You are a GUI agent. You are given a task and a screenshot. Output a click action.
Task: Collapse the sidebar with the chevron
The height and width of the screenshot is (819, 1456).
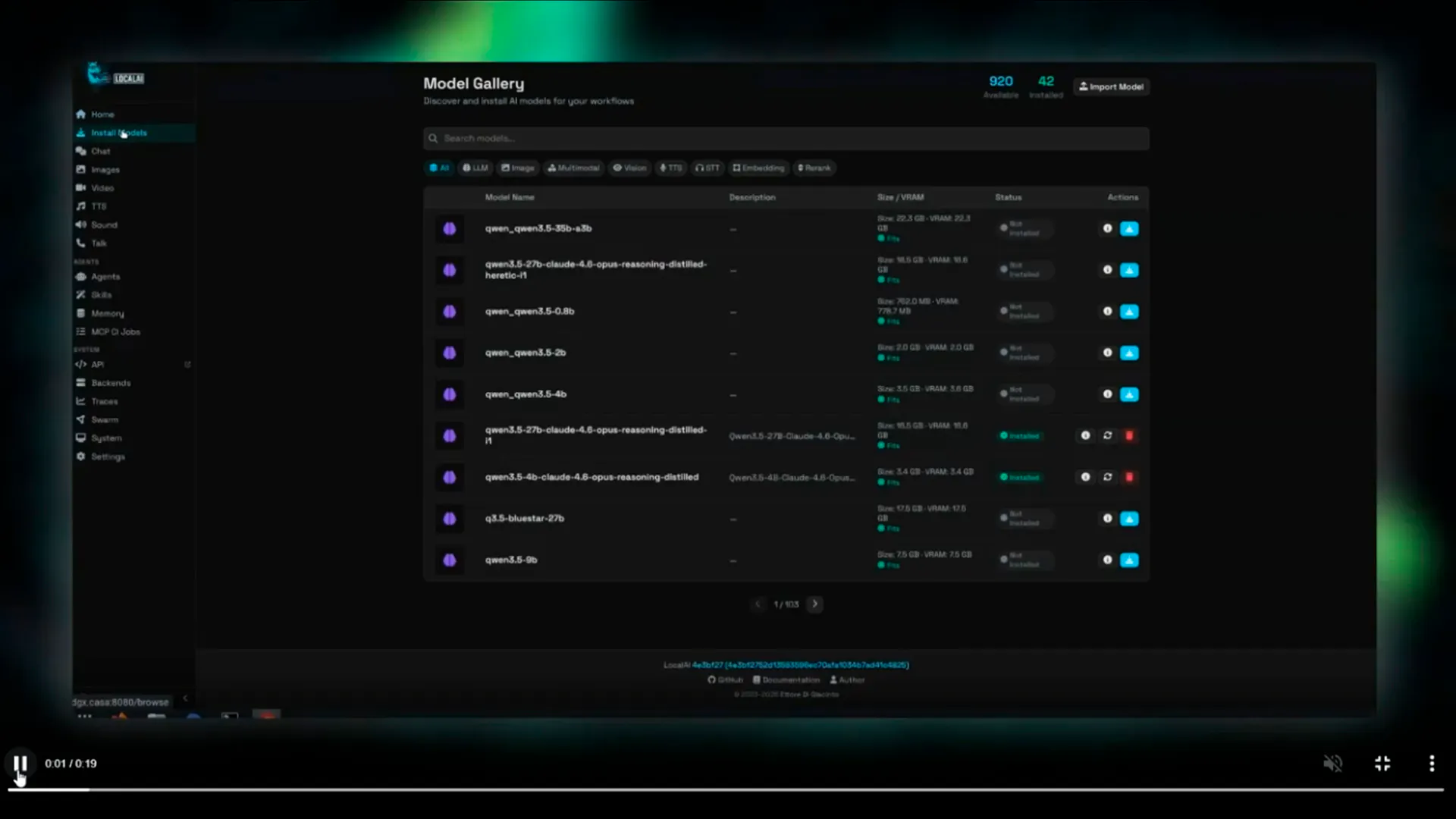(x=185, y=698)
